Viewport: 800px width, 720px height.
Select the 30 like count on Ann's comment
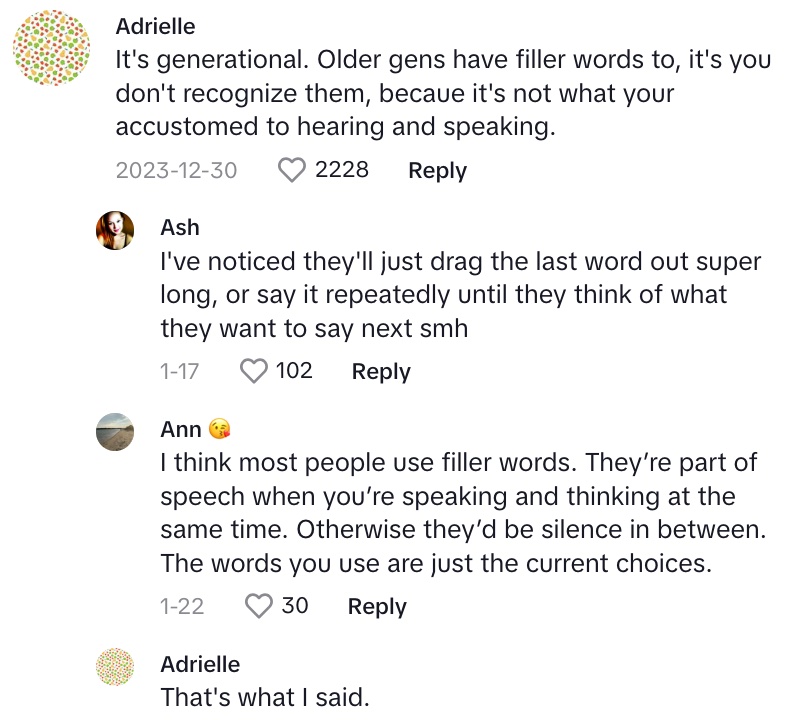coord(294,606)
